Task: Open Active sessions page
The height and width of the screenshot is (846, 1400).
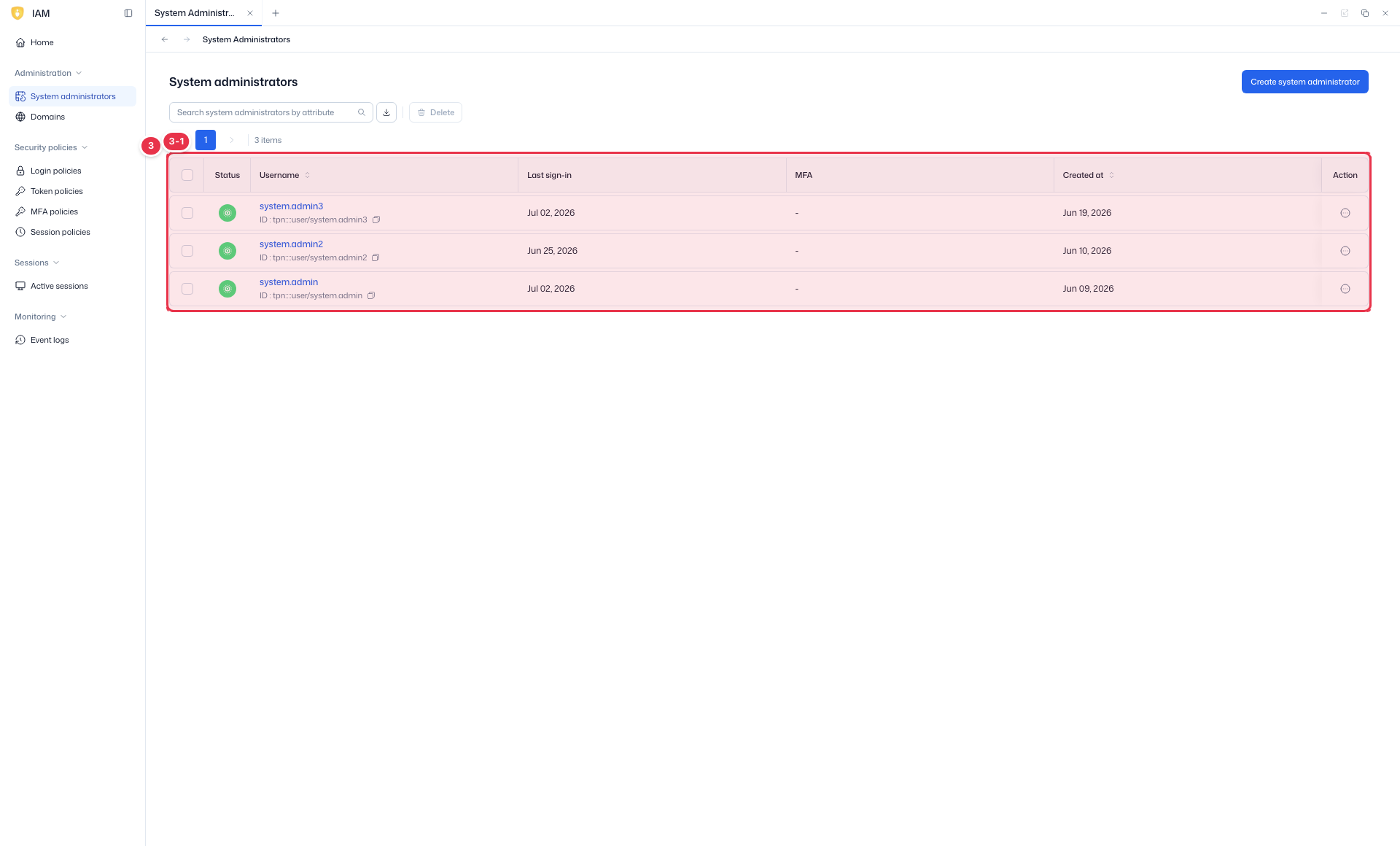Action: 72,286
